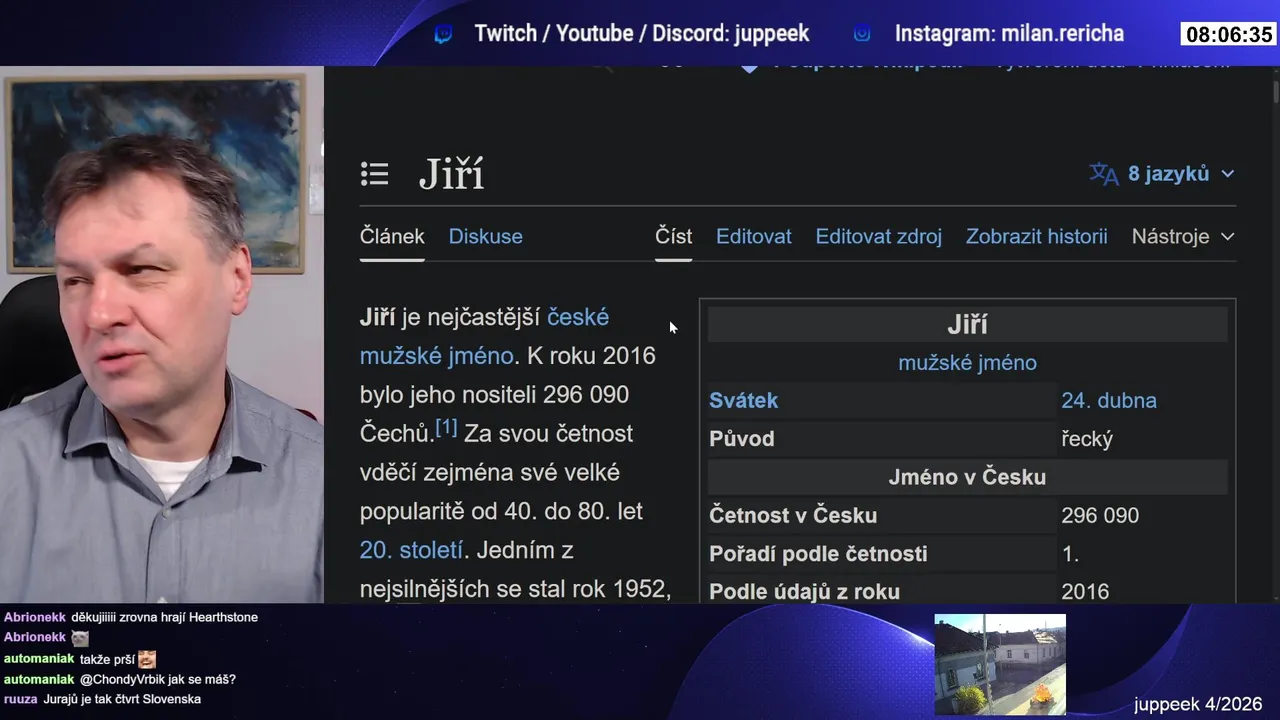The image size is (1280, 720).
Task: Follow the 'mužské jméno' link in the paragraph
Action: tap(437, 356)
